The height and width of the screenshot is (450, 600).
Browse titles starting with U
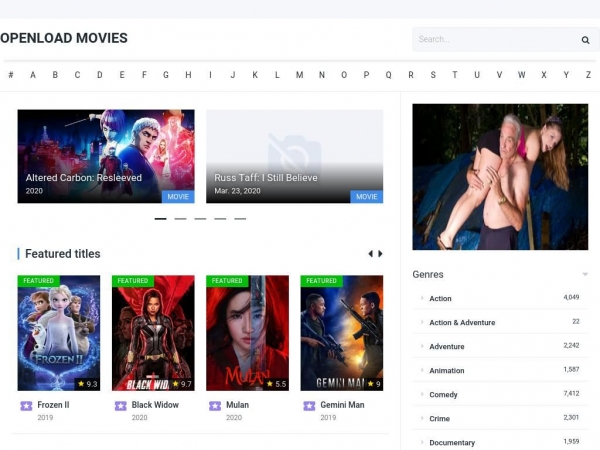click(477, 75)
